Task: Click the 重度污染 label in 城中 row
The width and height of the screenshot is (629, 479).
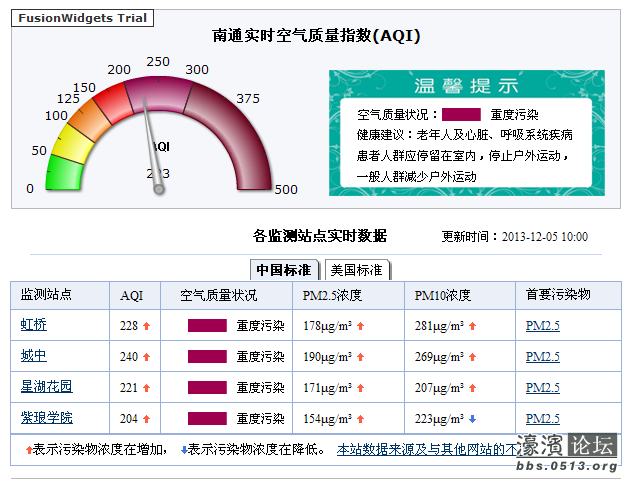Action: [x=260, y=357]
